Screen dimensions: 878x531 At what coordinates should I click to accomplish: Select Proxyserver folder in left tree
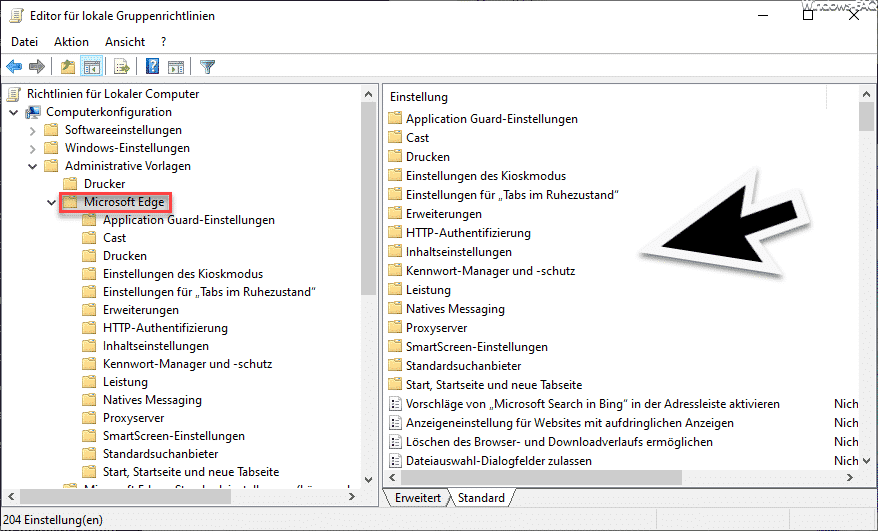point(133,418)
